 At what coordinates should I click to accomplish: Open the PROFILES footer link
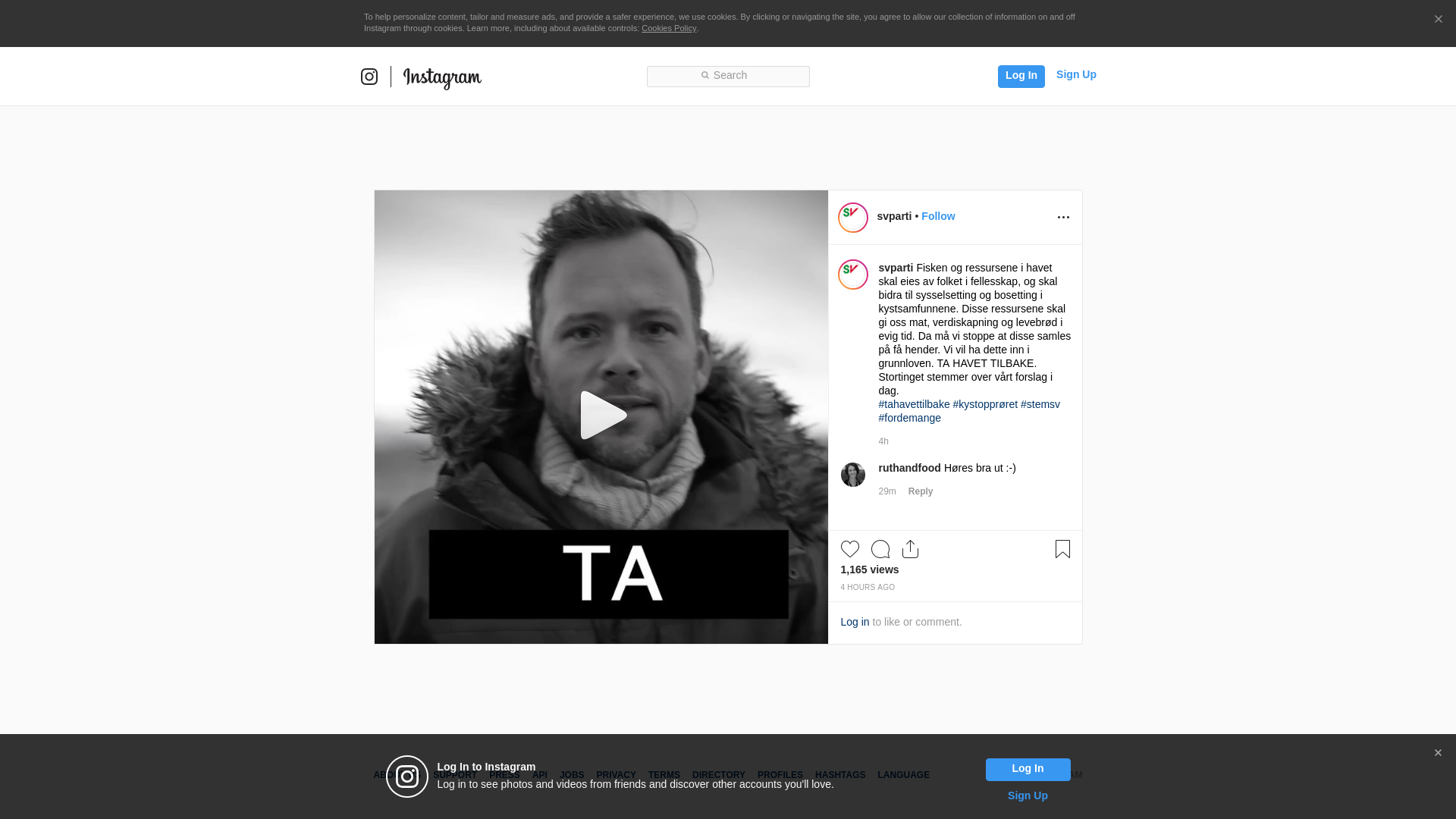pos(780,775)
